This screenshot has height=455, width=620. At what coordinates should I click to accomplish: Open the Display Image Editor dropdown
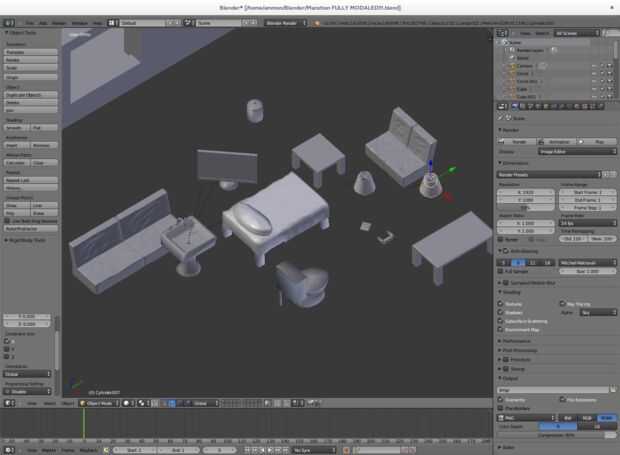[x=577, y=151]
